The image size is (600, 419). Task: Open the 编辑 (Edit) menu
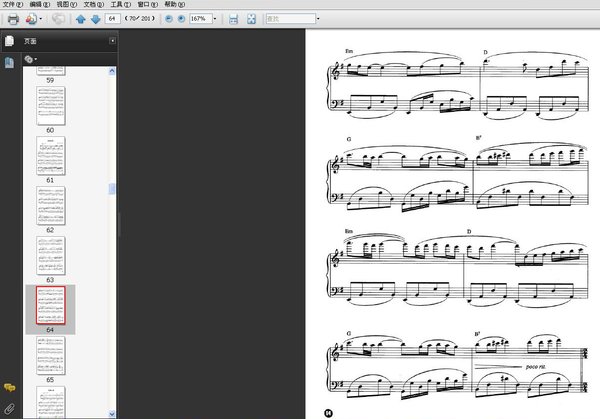[x=40, y=4]
